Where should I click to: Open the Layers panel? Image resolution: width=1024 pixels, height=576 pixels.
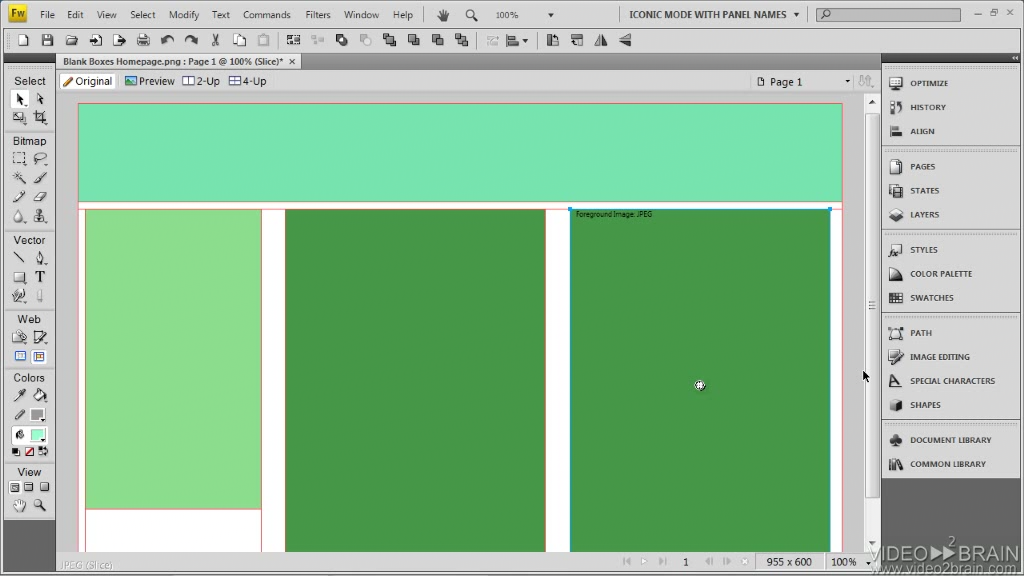pyautogui.click(x=923, y=215)
